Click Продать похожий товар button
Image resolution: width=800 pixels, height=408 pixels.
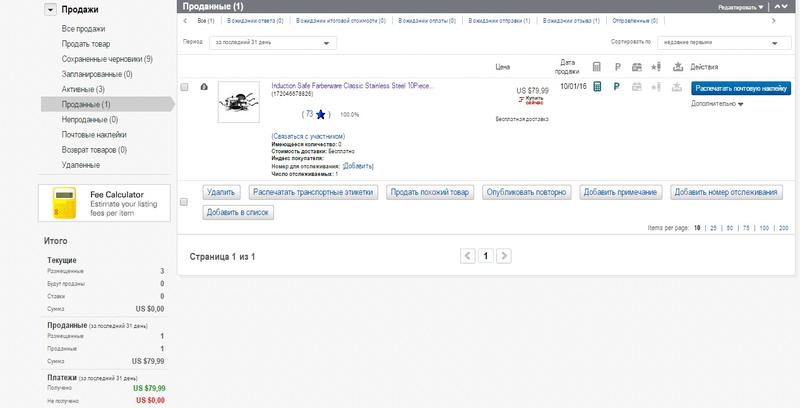coord(430,192)
